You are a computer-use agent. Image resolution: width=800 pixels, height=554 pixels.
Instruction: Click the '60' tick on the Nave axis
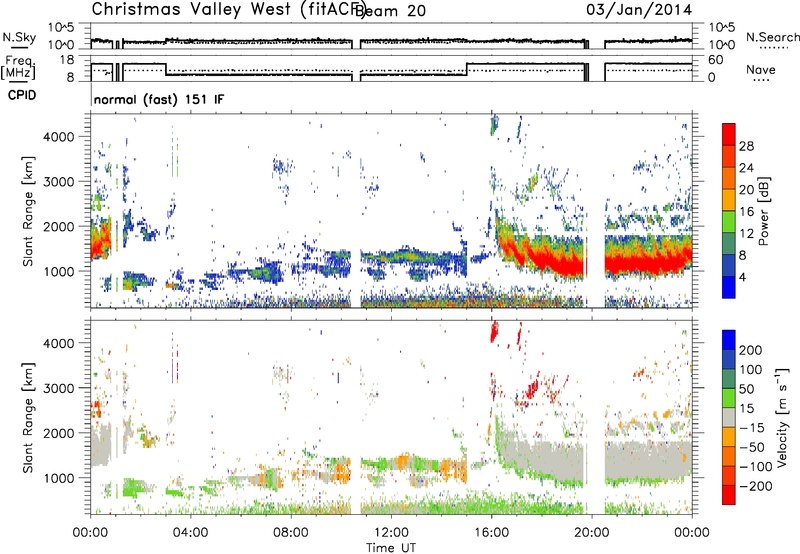(x=715, y=60)
